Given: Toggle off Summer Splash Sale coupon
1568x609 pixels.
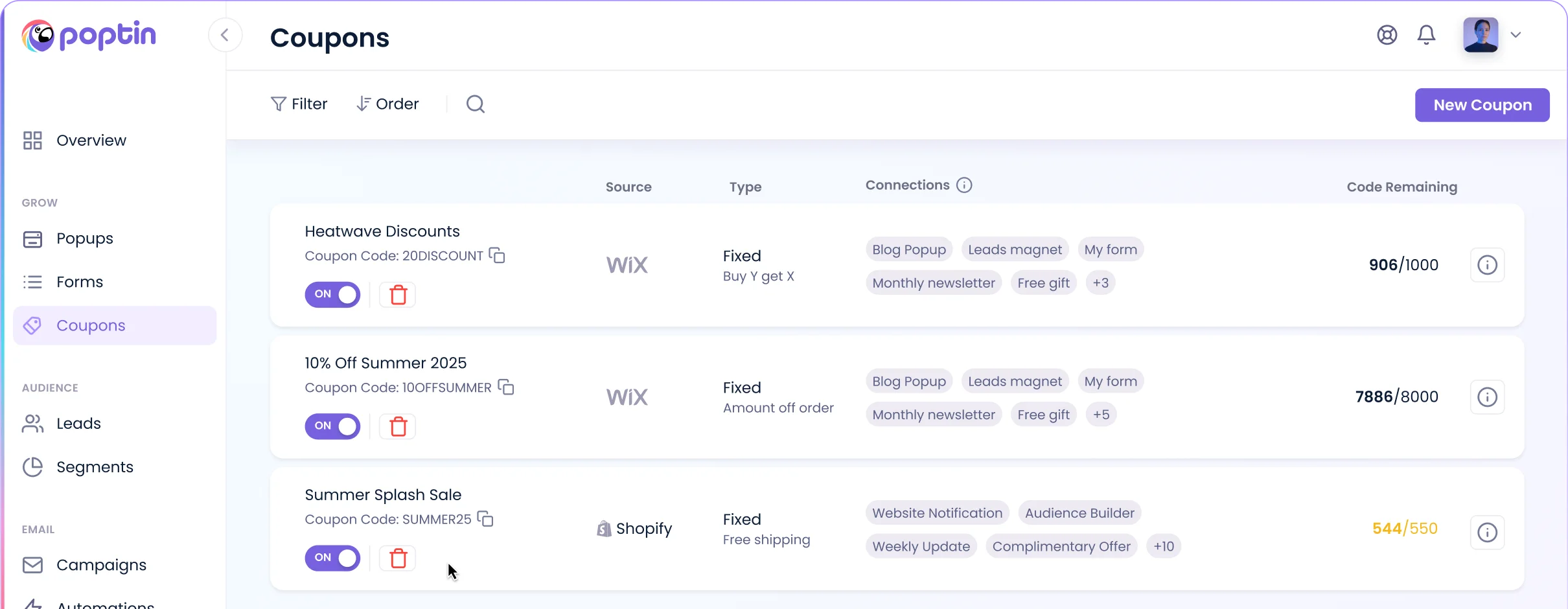Looking at the screenshot, I should point(332,558).
